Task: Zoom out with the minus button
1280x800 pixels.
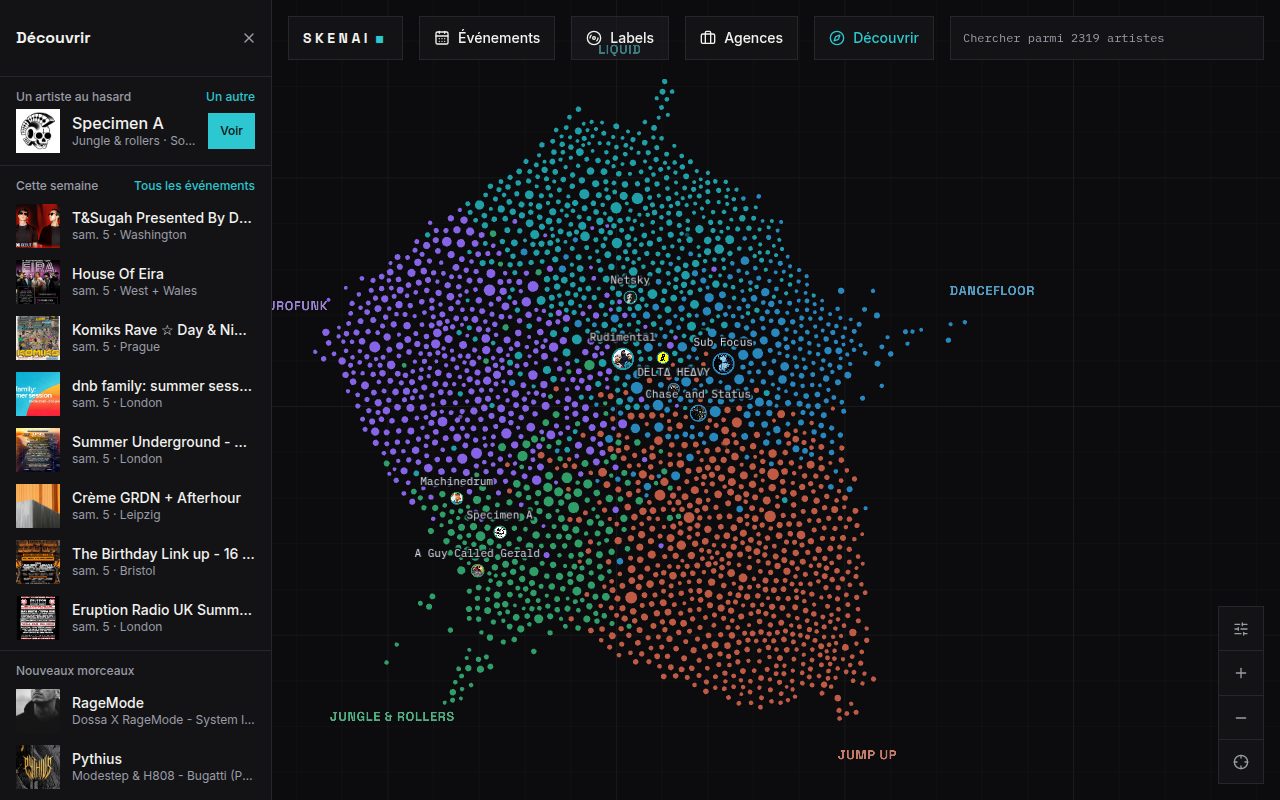Action: coord(1241,718)
